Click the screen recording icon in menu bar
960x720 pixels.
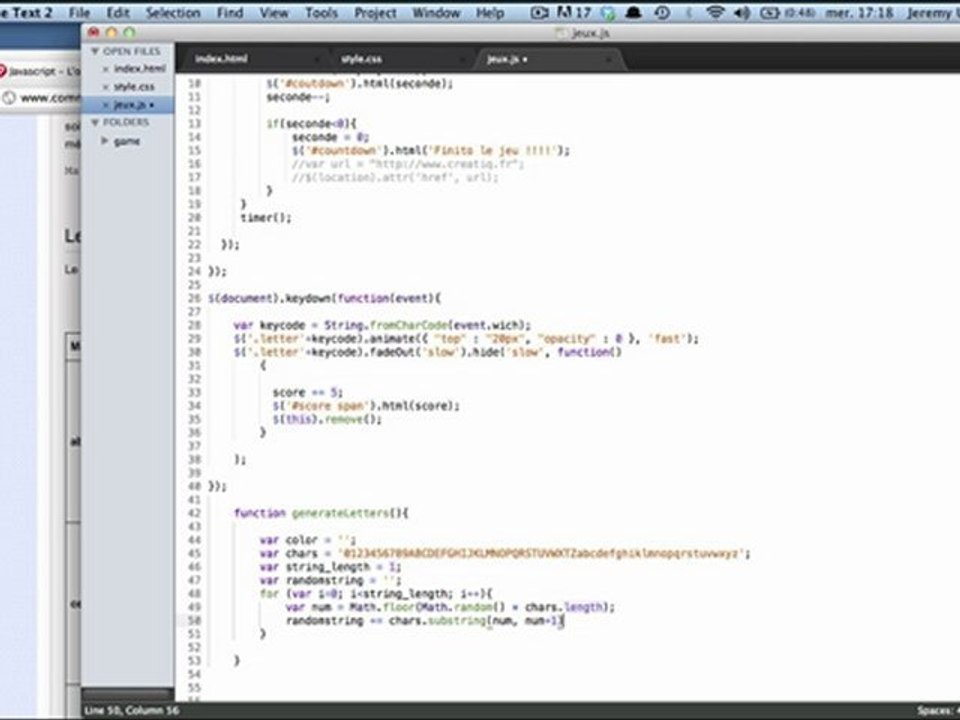pyautogui.click(x=539, y=12)
